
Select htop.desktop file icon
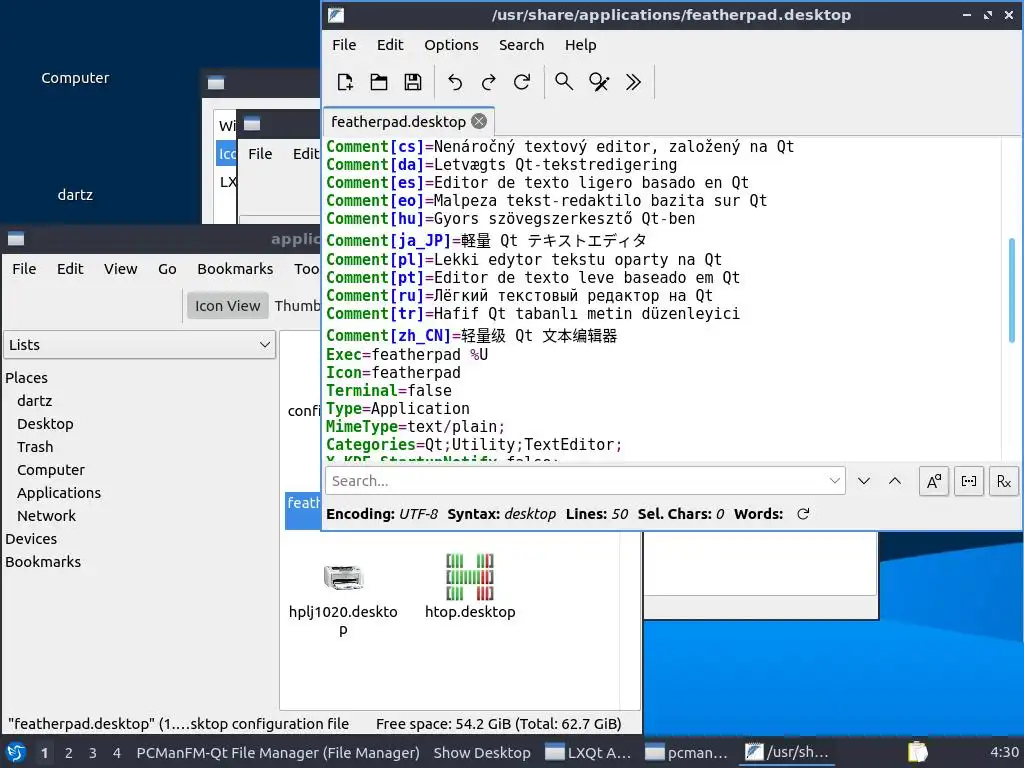(470, 577)
